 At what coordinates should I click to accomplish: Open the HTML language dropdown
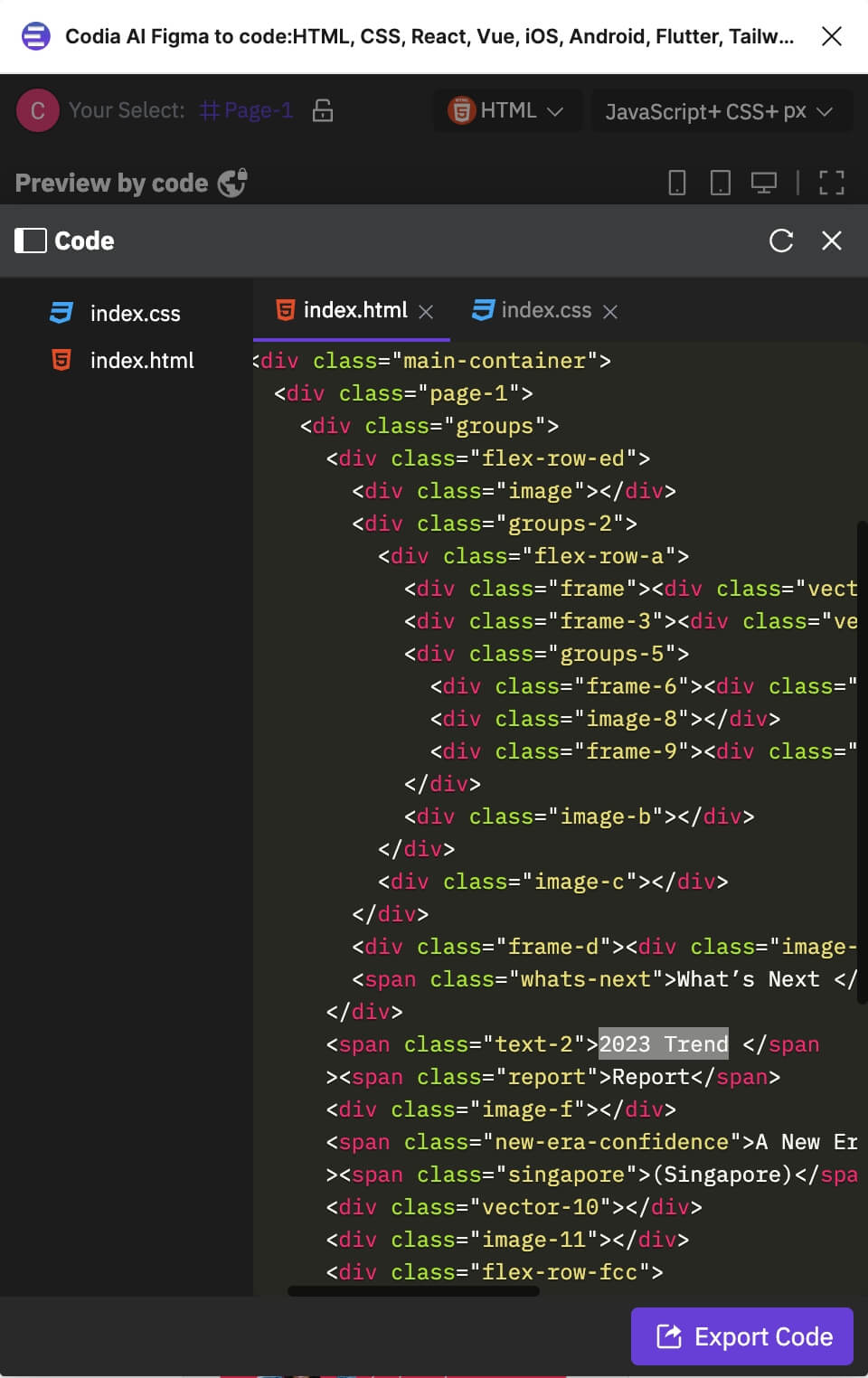pos(507,110)
